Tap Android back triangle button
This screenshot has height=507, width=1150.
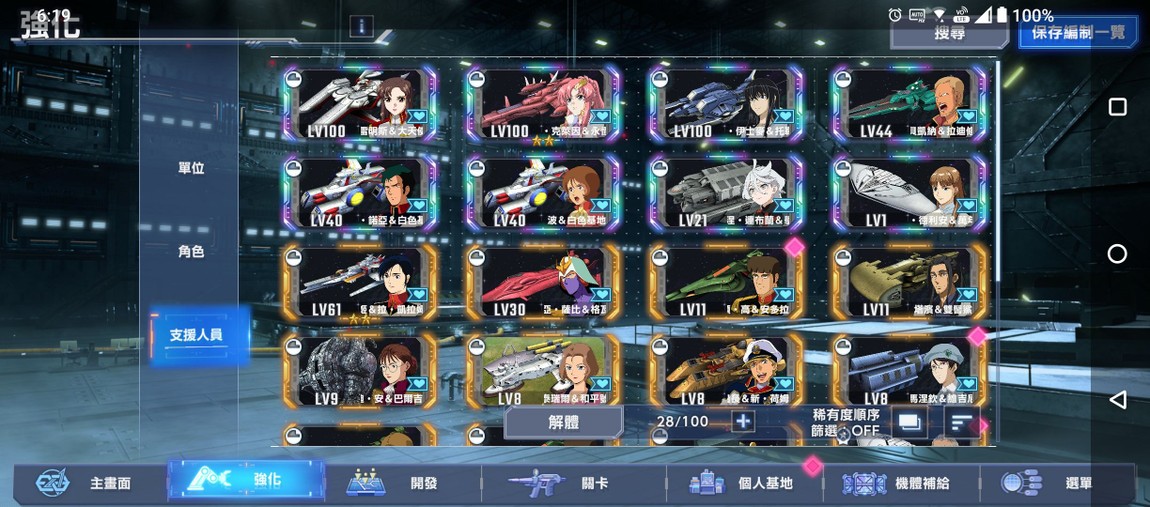(x=1117, y=400)
